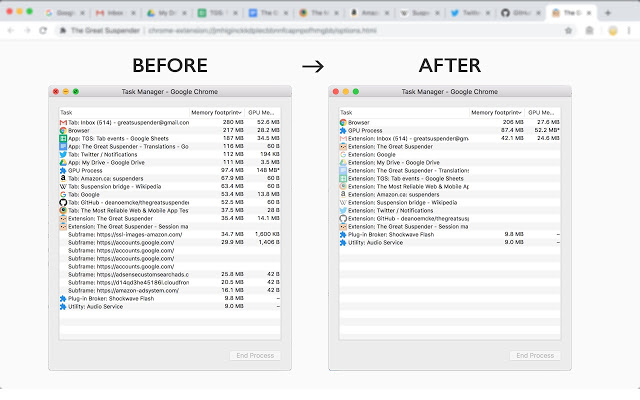
Task: Sort Before window by Memory footprint column
Action: pos(217,112)
